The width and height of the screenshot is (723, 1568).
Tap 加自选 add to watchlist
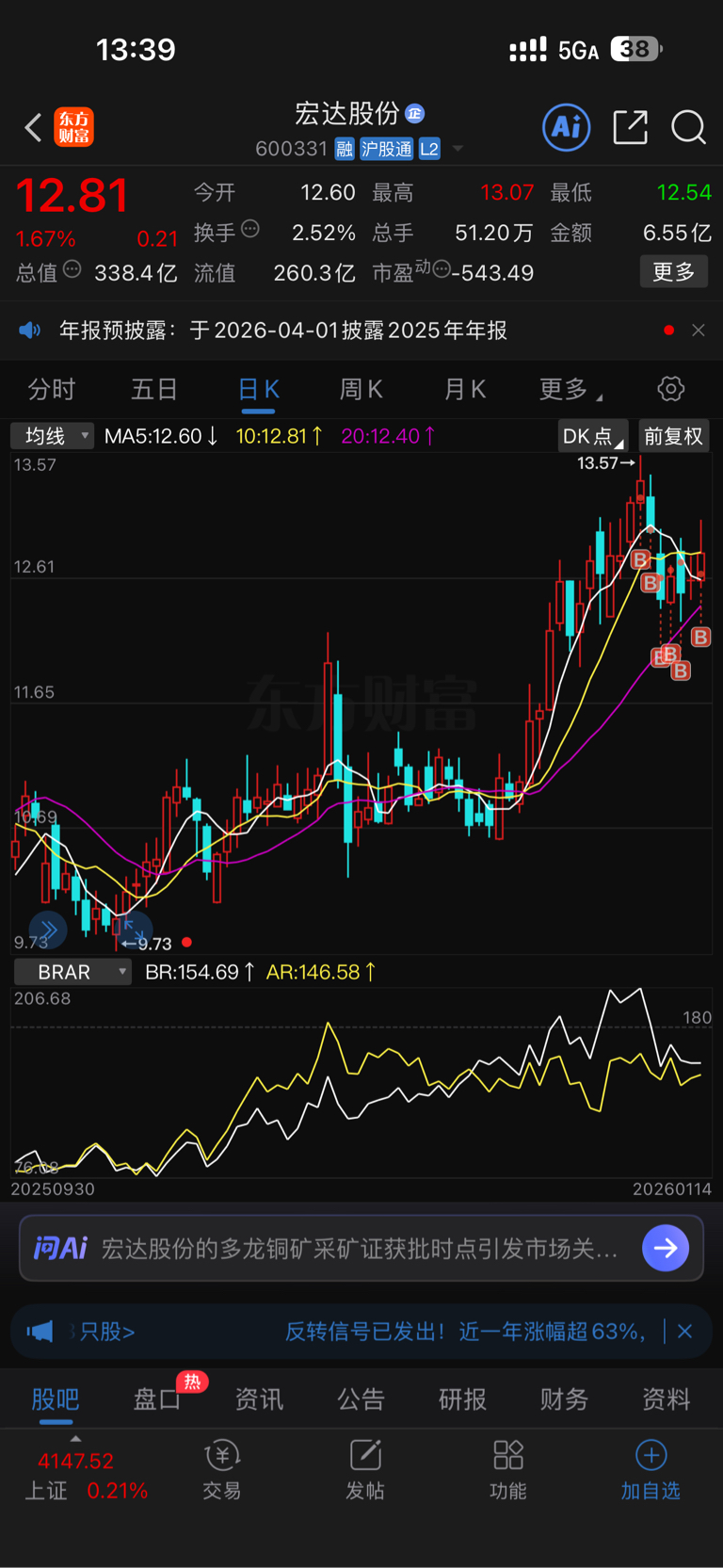tap(651, 1469)
